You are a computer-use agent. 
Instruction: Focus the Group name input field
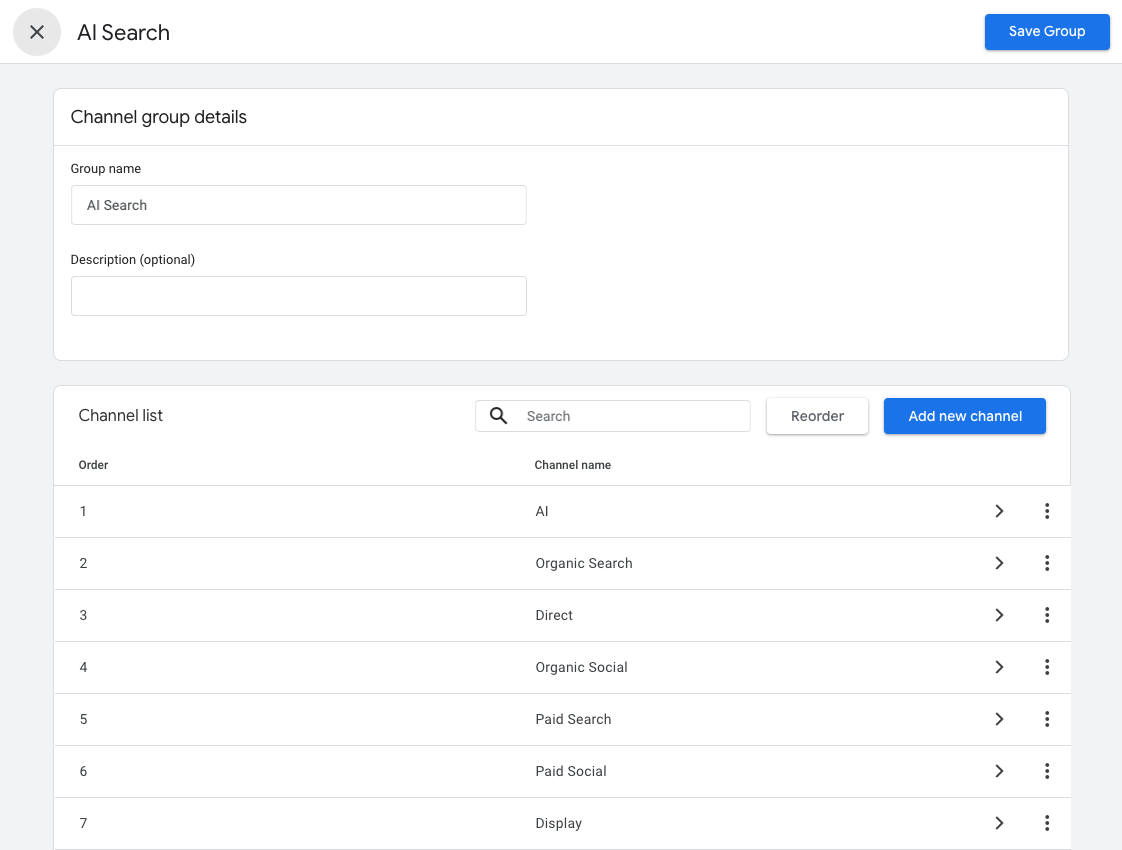coord(298,205)
